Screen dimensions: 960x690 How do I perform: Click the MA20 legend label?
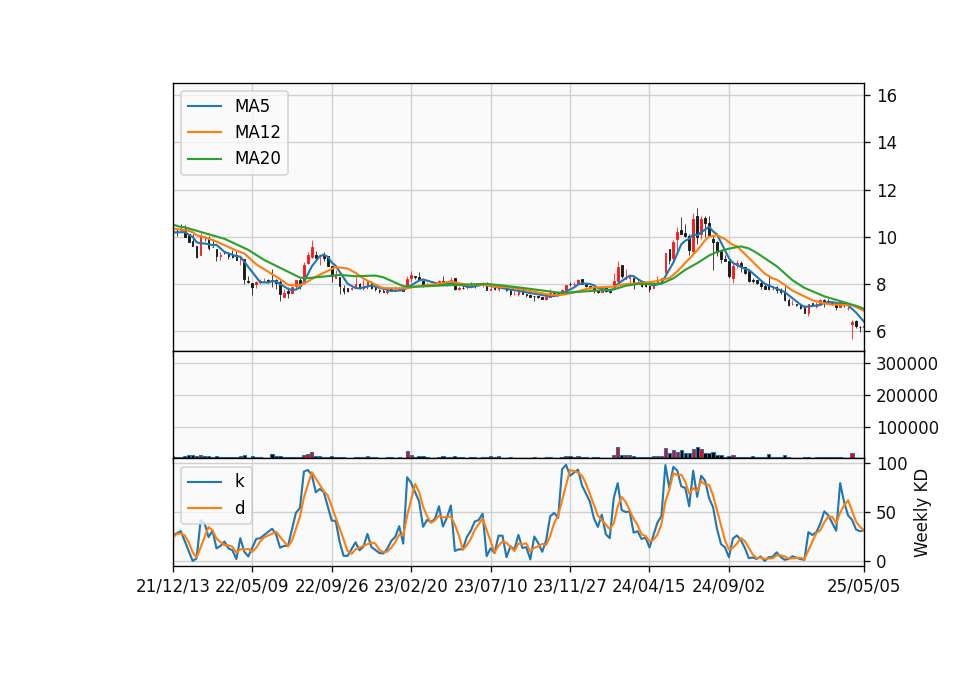pos(257,158)
